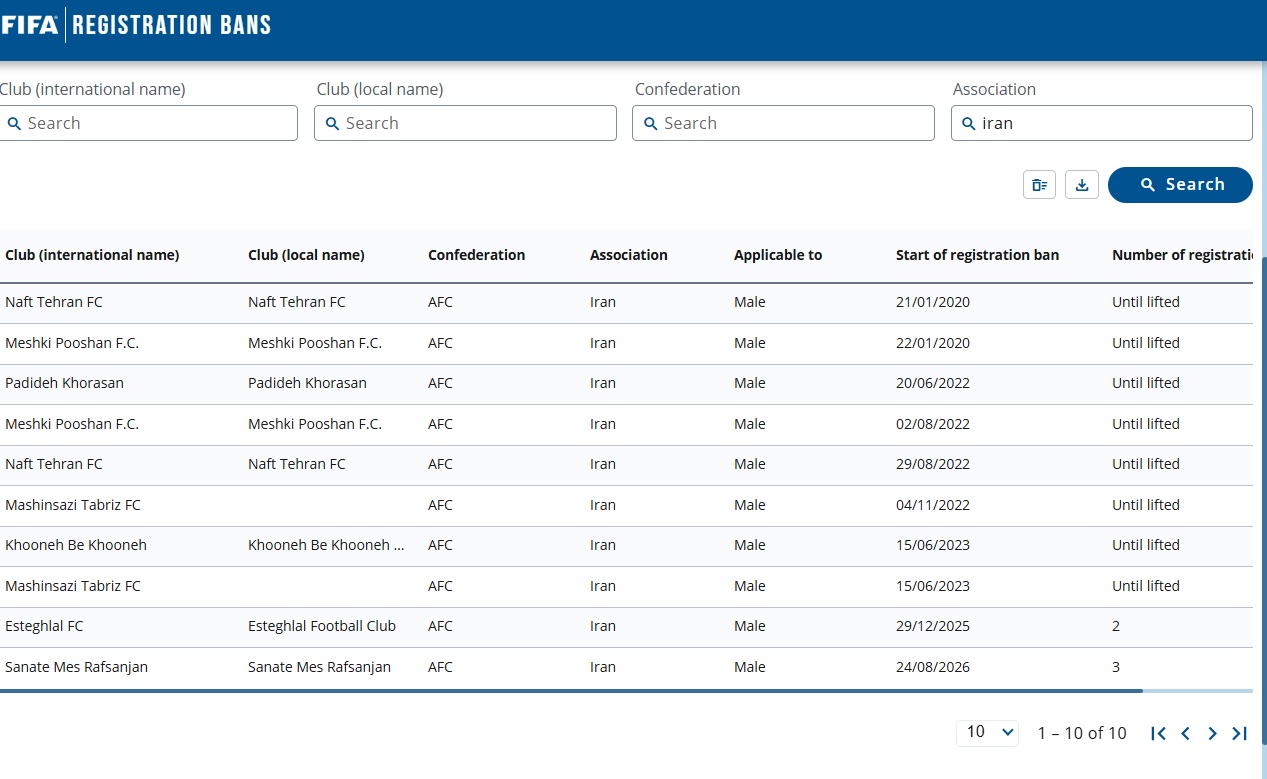Image resolution: width=1267 pixels, height=779 pixels.
Task: Sort by Start of registration ban header
Action: coord(977,255)
